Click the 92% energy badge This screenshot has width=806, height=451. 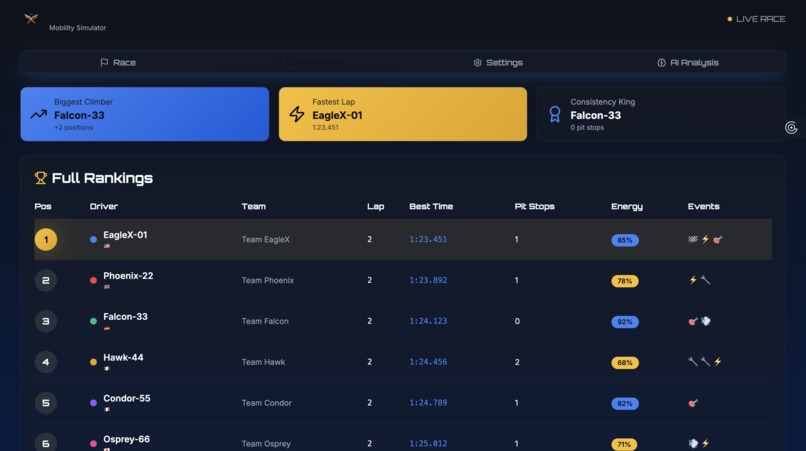[x=625, y=322]
